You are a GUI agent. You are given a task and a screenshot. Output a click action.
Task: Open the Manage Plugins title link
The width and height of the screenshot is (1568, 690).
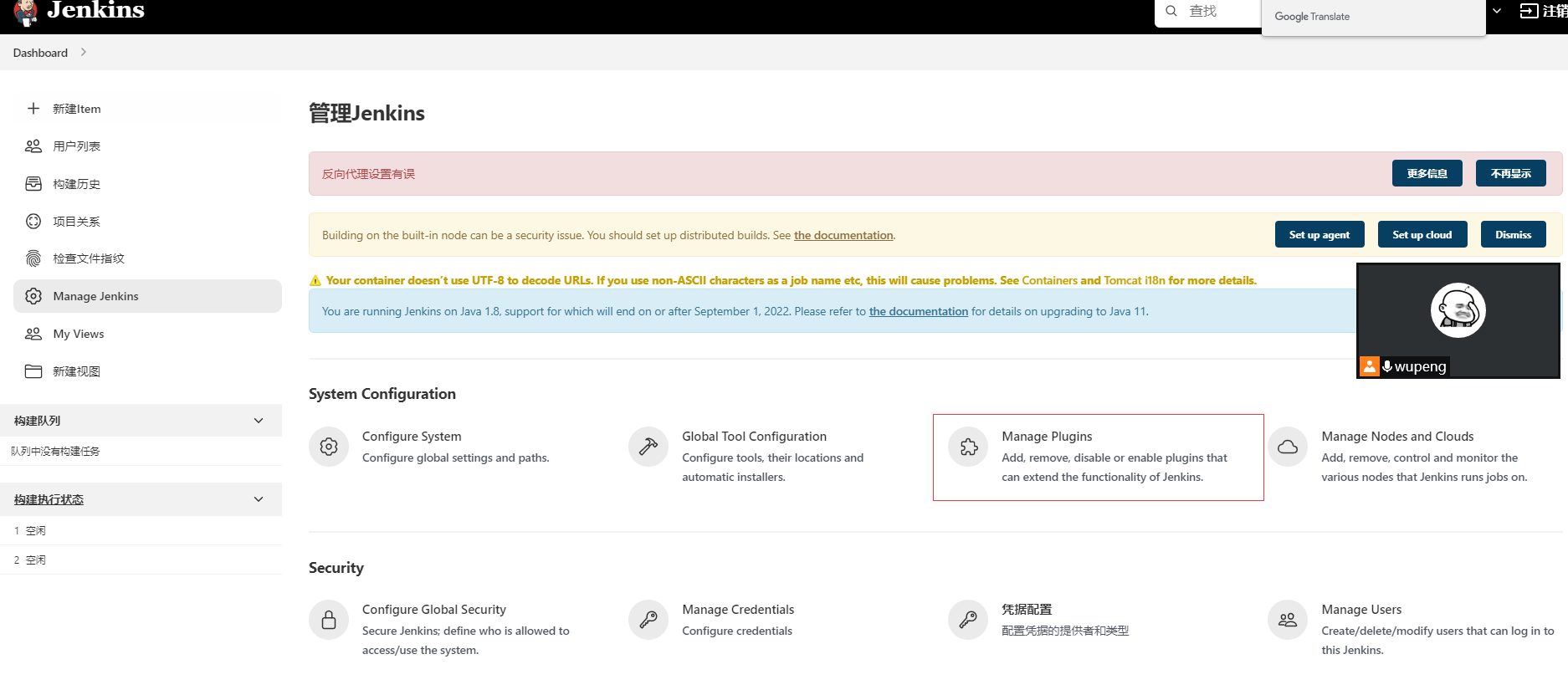1047,437
